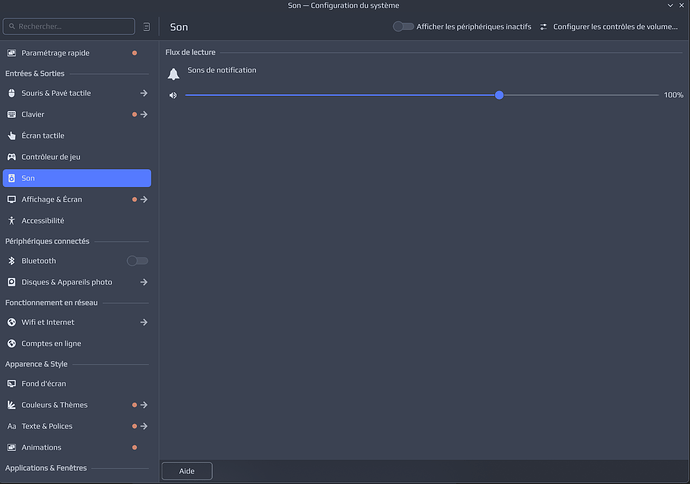The image size is (690, 484).
Task: Click the hamburger menu icon beside the search field
Action: point(147,27)
